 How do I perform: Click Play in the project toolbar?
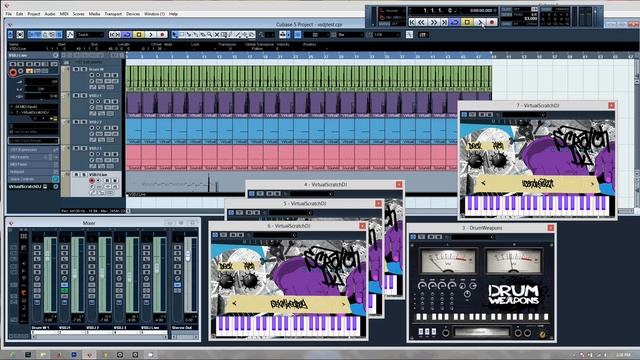tap(150, 35)
